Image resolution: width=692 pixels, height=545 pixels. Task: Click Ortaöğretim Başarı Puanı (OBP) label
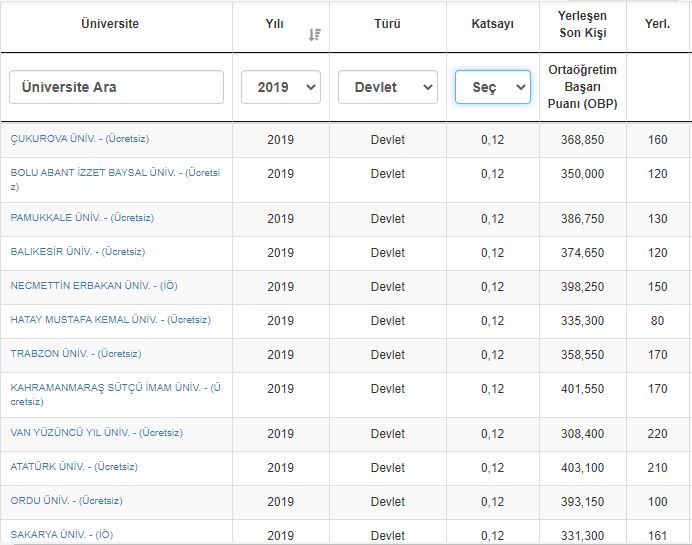583,87
